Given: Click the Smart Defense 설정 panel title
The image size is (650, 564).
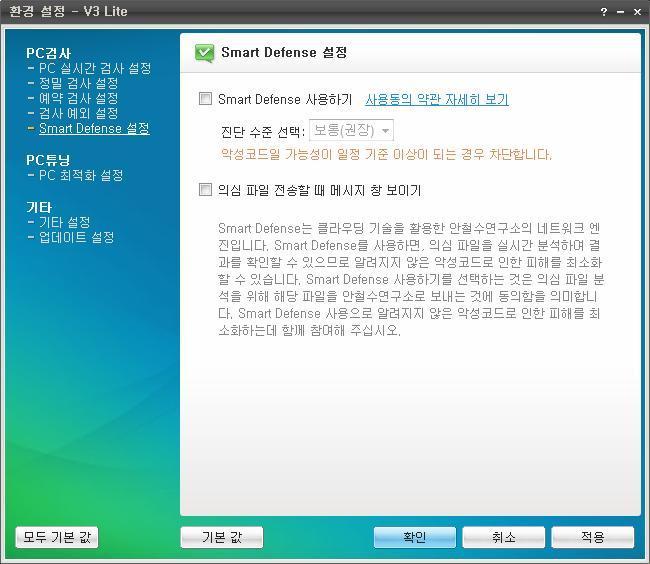Looking at the screenshot, I should click(x=284, y=53).
